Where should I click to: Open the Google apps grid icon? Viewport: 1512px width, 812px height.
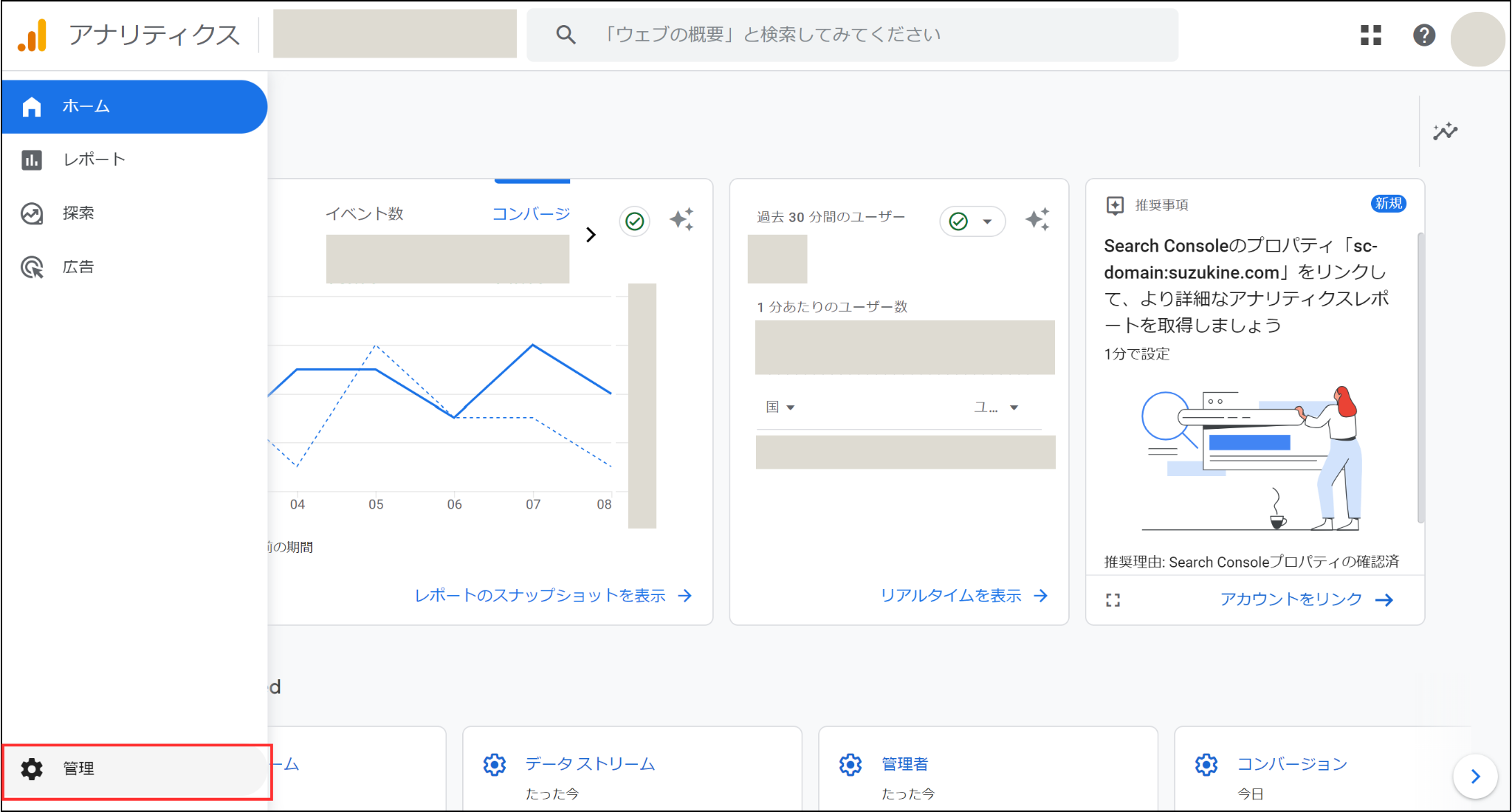[1371, 35]
